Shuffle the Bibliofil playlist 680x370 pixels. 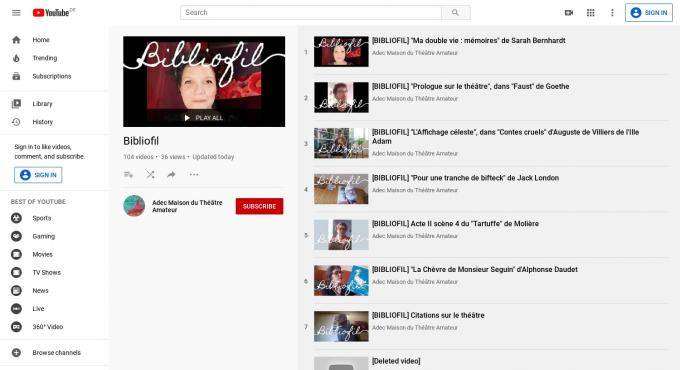[150, 174]
